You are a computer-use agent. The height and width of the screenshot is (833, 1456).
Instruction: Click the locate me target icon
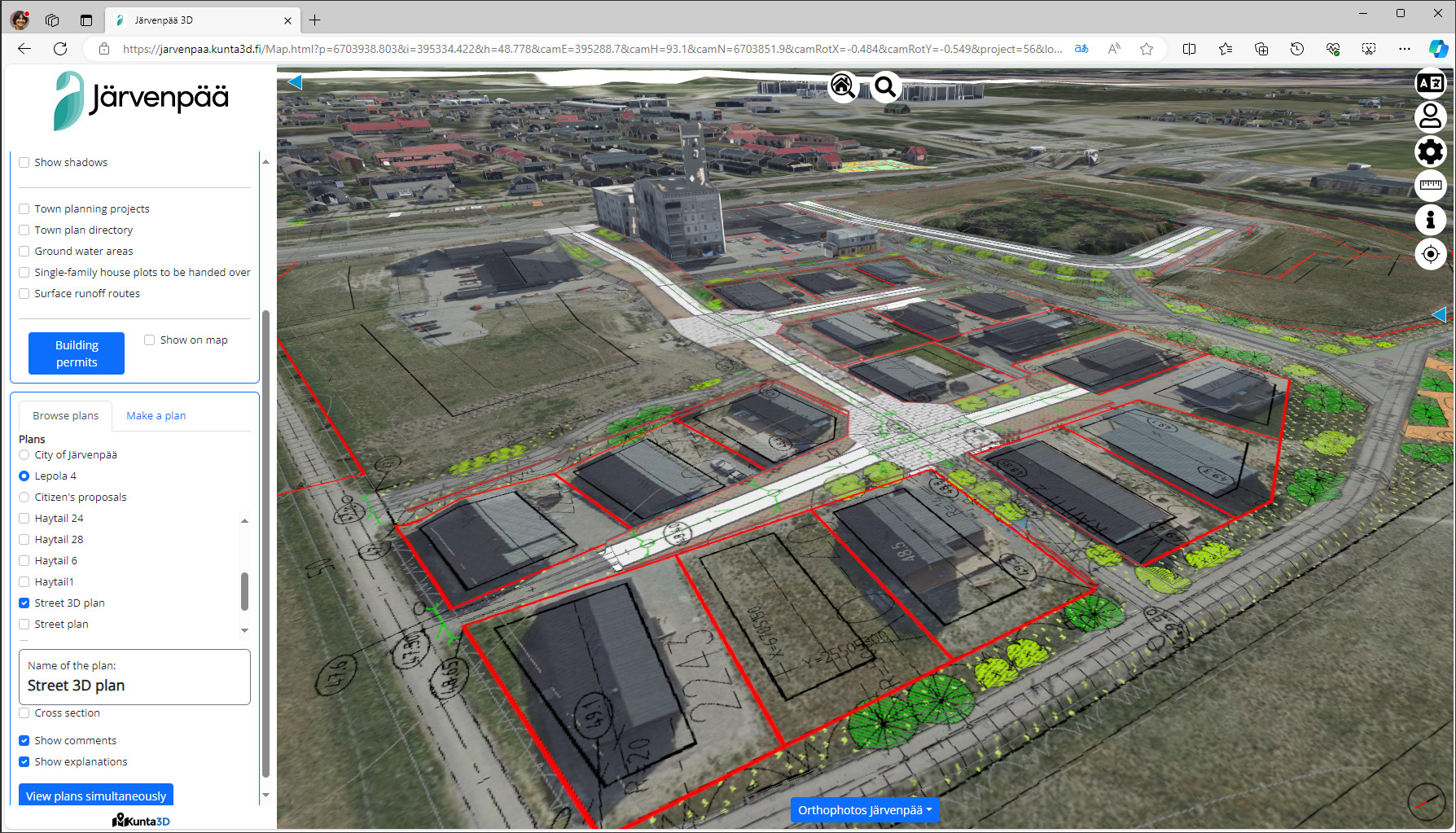(x=1430, y=254)
